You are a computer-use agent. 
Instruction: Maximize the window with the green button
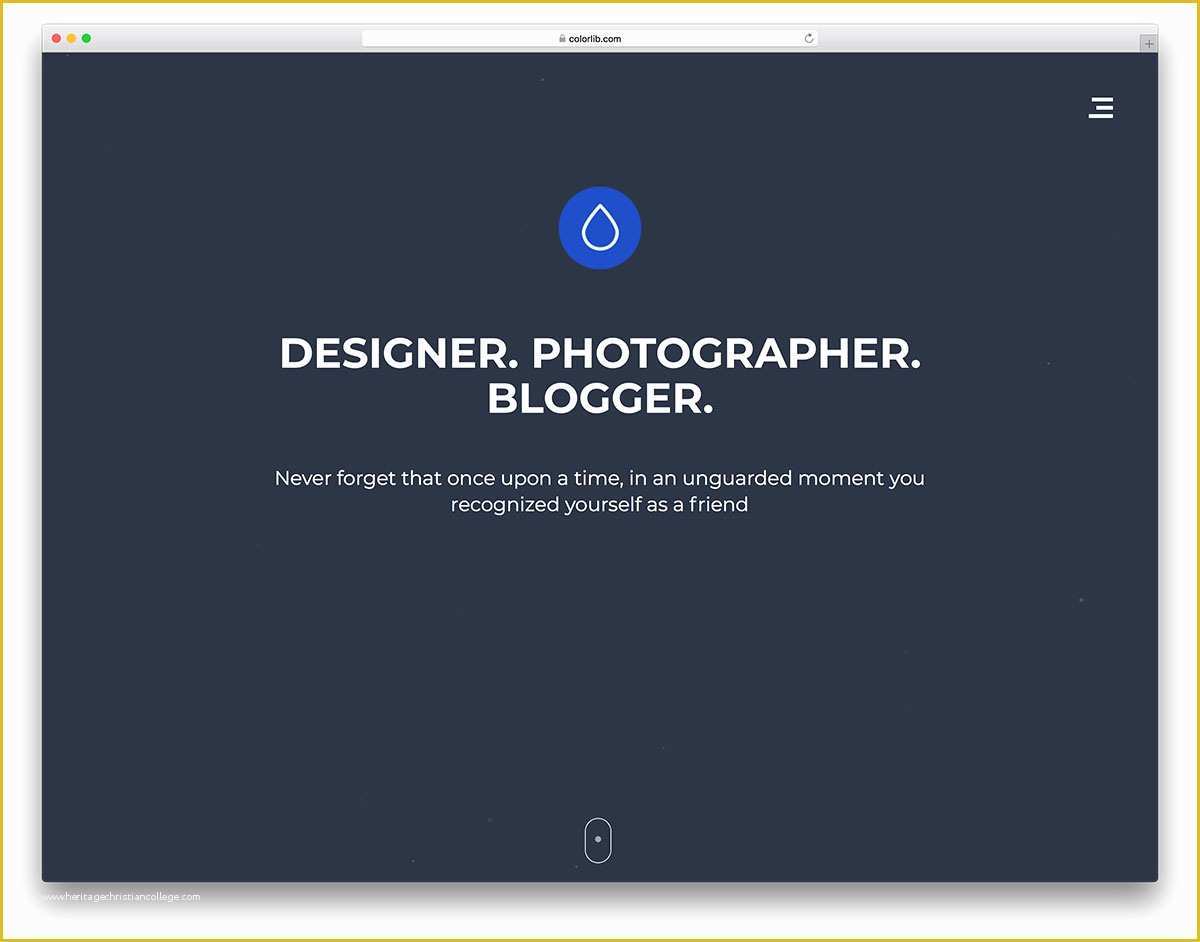coord(86,38)
